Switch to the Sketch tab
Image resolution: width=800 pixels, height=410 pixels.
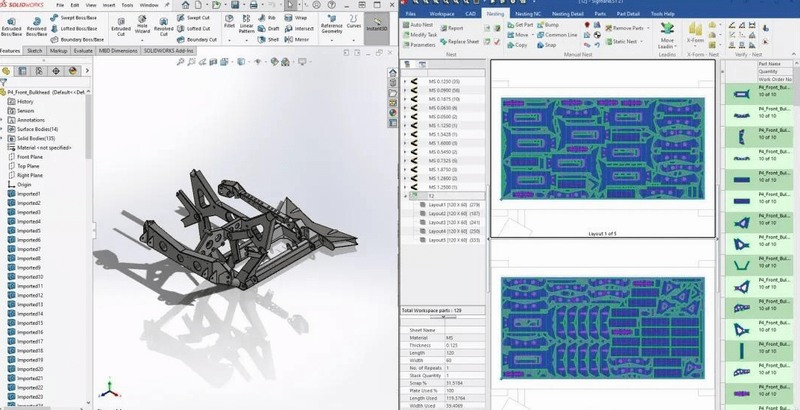34,49
